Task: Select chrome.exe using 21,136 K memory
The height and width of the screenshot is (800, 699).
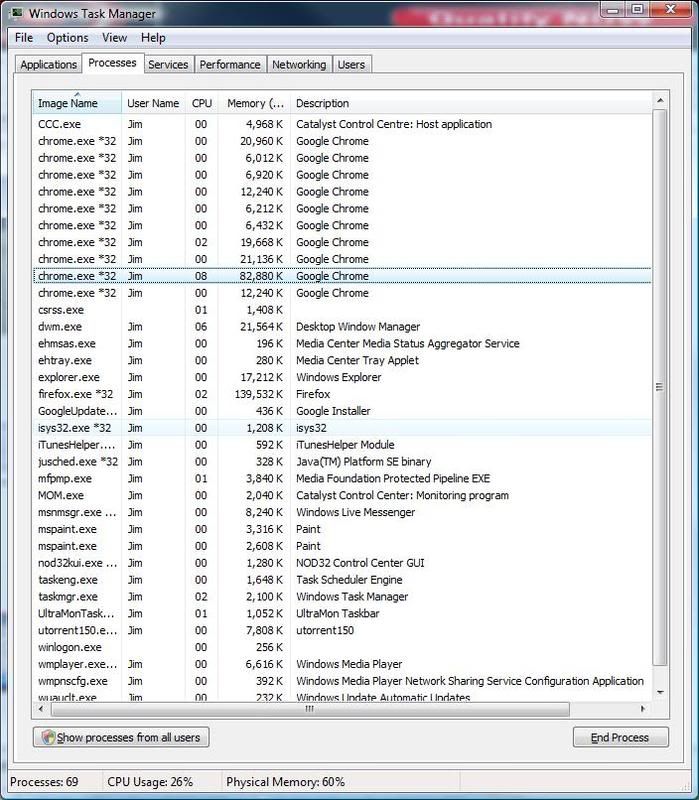Action: (342, 259)
